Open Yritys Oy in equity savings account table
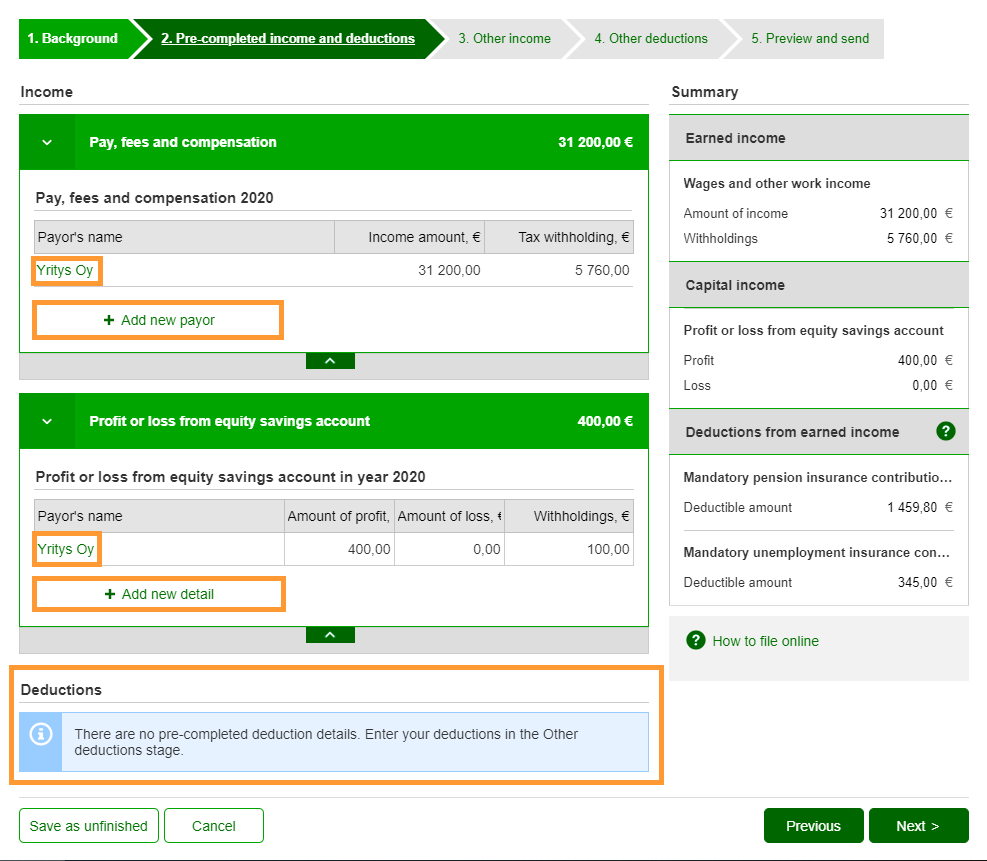 click(66, 549)
